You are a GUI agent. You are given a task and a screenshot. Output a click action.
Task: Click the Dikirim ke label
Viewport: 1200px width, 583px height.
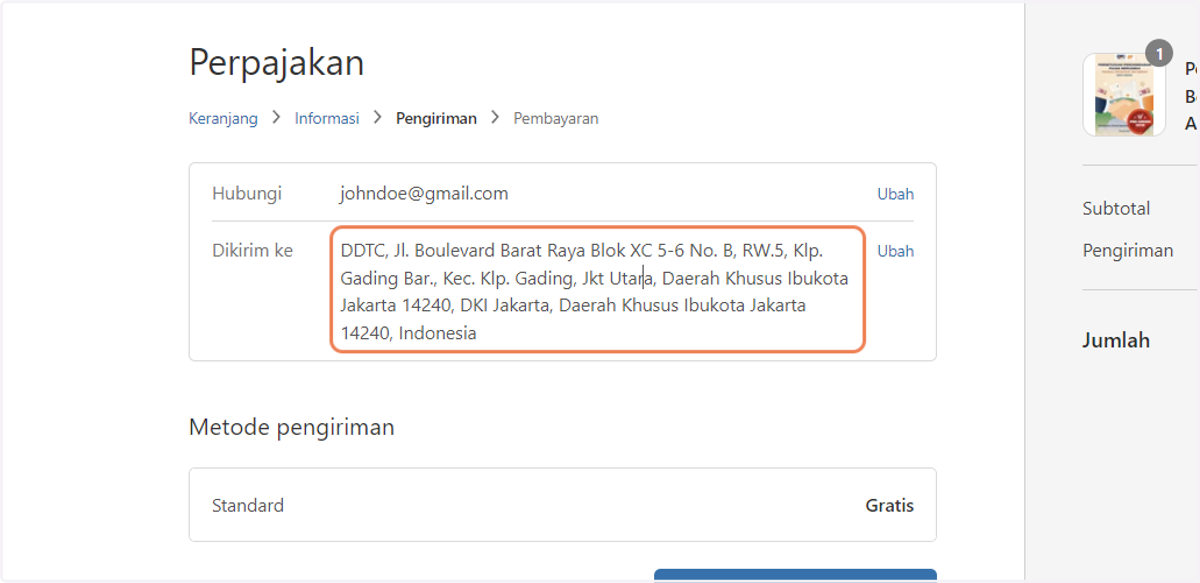point(252,251)
